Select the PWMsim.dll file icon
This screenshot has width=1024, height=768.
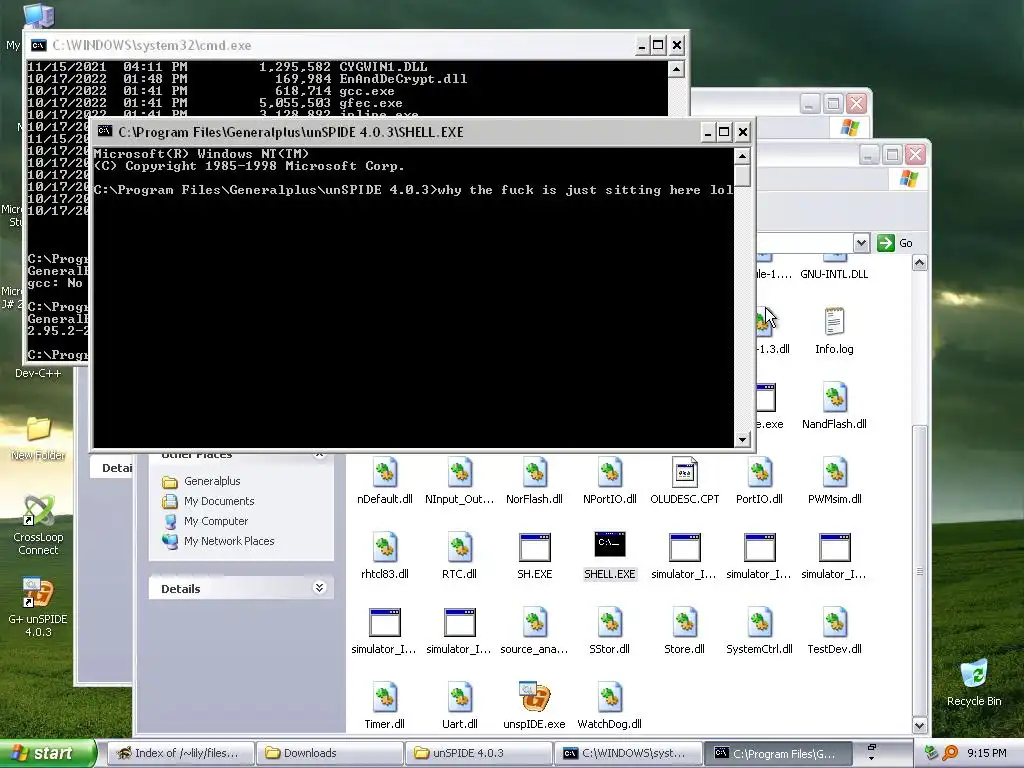(835, 473)
